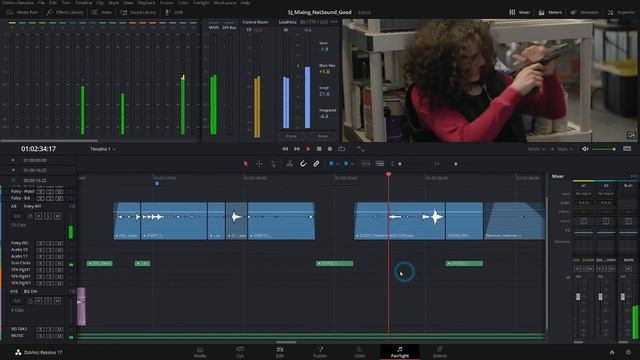
Task: Open the MAIN monitoring source dropdown
Action: [536, 149]
